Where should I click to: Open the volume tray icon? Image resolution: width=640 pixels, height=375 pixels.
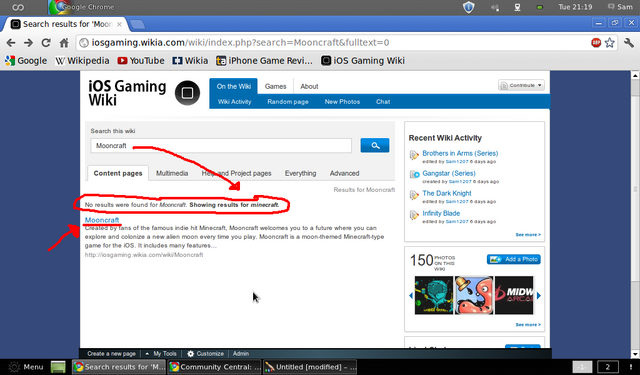pyautogui.click(x=495, y=7)
